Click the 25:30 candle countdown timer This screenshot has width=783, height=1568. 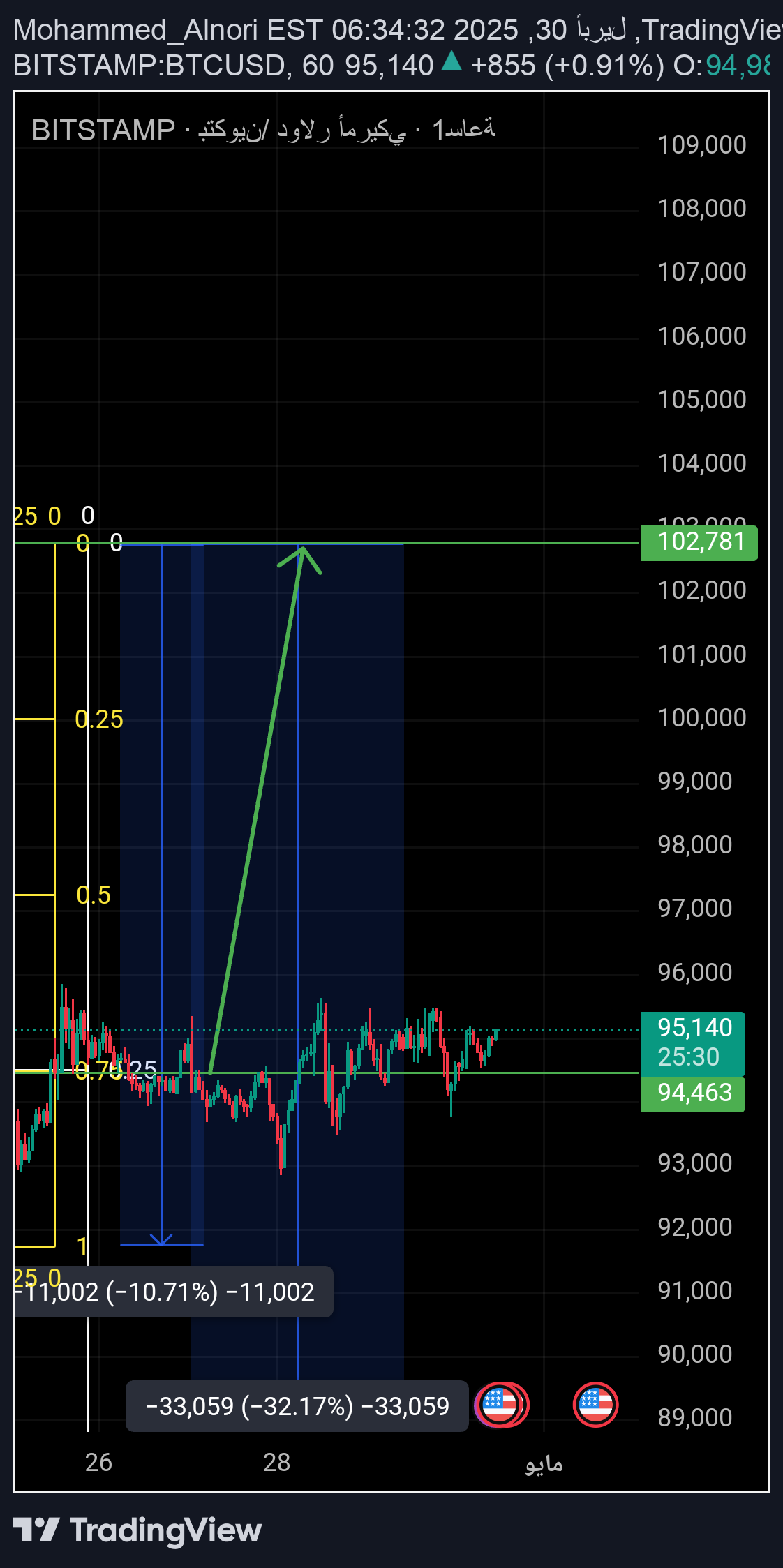click(x=688, y=1057)
